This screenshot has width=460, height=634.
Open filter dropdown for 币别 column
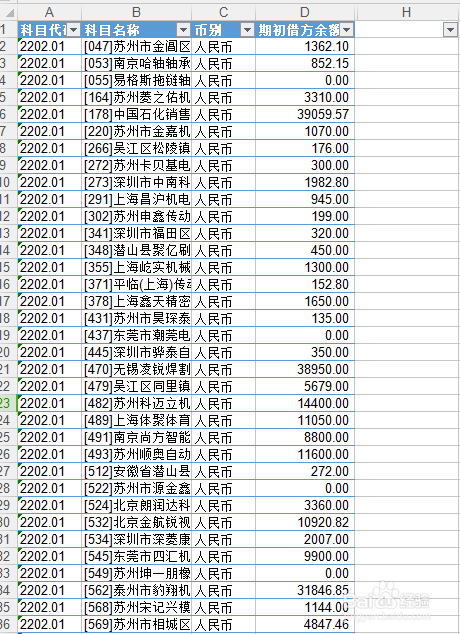pos(247,30)
